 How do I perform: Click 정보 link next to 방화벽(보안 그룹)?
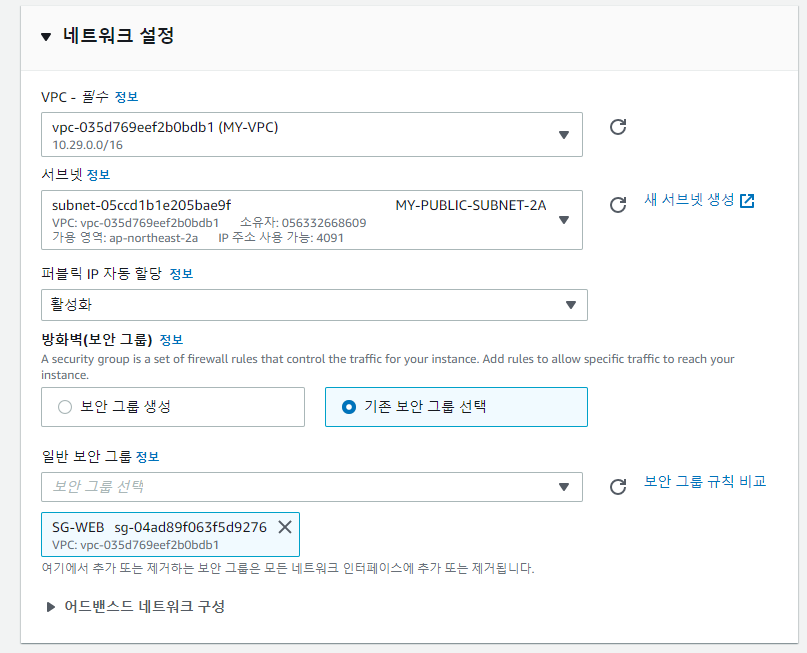[171, 340]
